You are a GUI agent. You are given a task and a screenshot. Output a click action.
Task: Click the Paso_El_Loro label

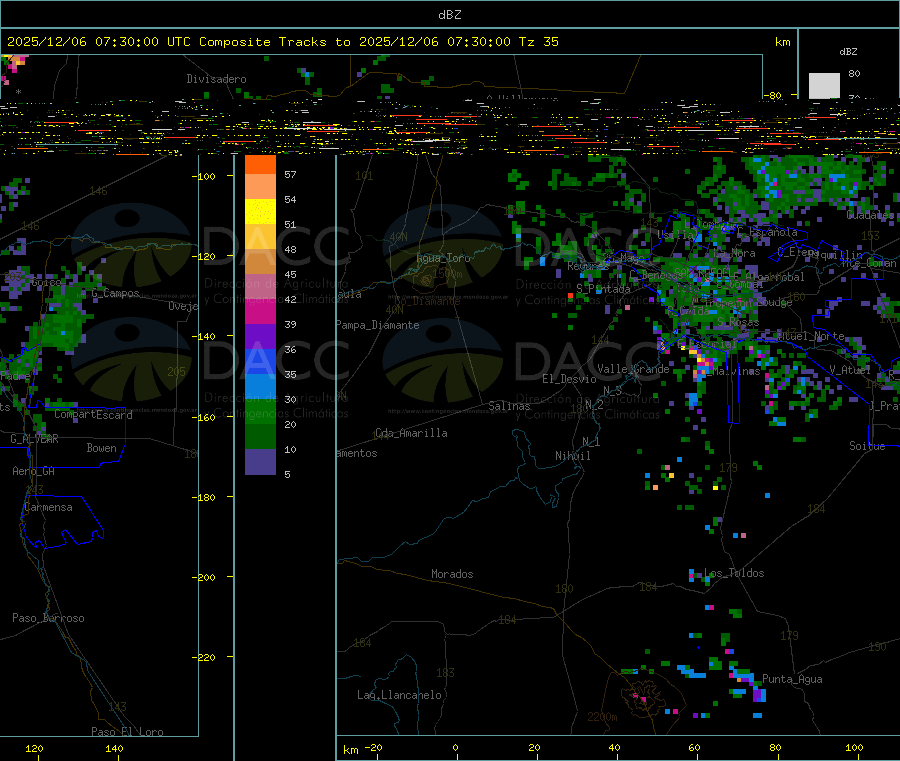(127, 732)
